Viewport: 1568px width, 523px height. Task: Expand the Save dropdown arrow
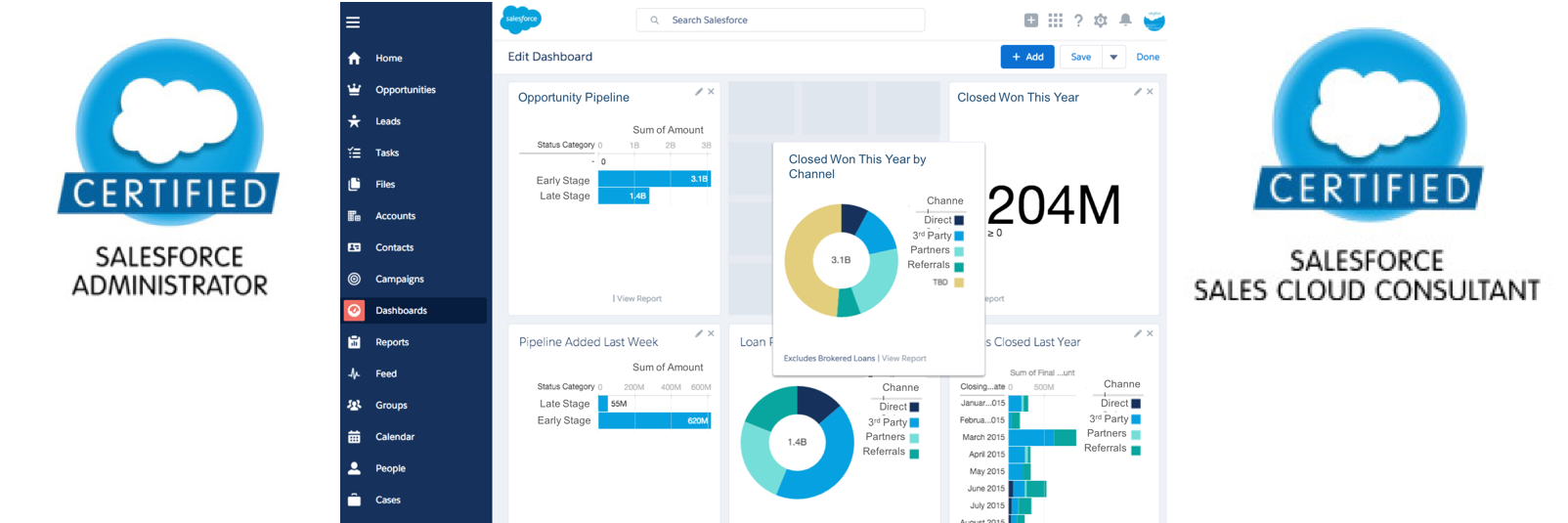point(1113,57)
